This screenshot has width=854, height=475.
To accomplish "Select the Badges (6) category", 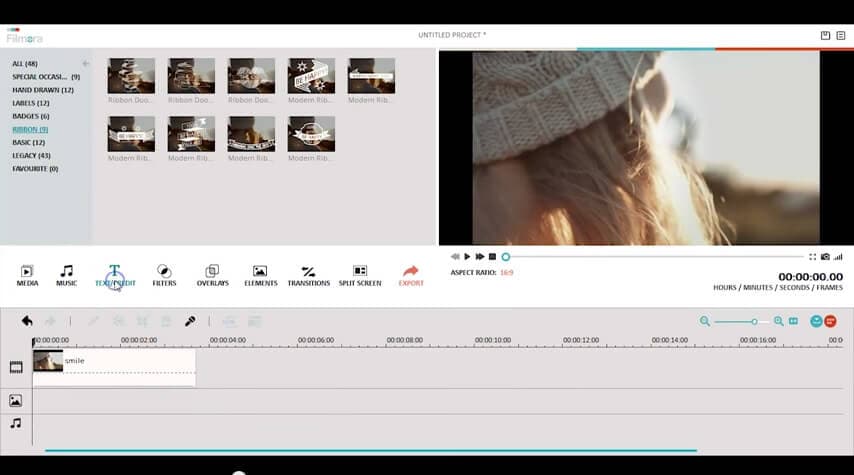I will coord(30,116).
